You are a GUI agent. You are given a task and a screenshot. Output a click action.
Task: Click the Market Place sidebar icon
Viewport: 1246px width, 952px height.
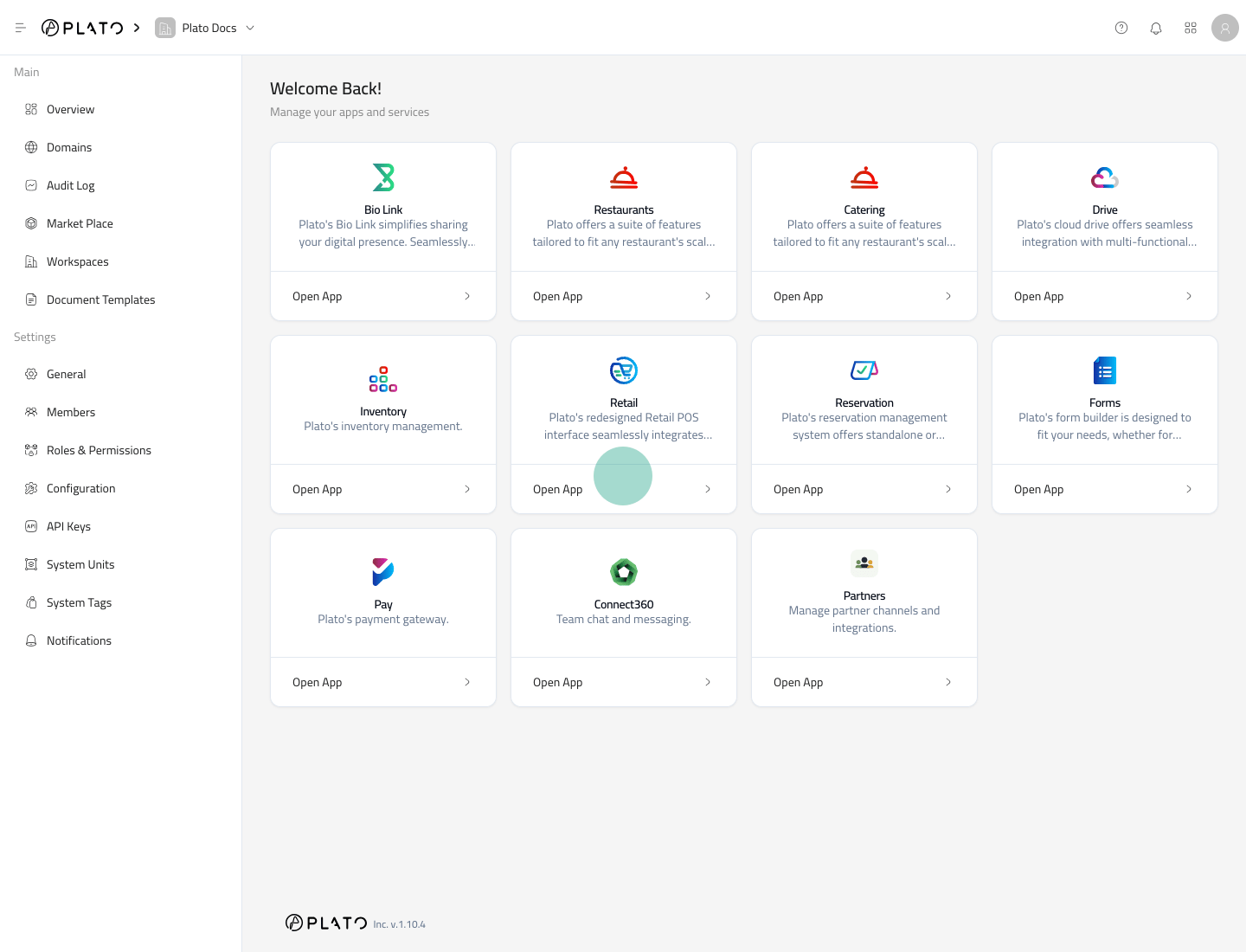(31, 223)
